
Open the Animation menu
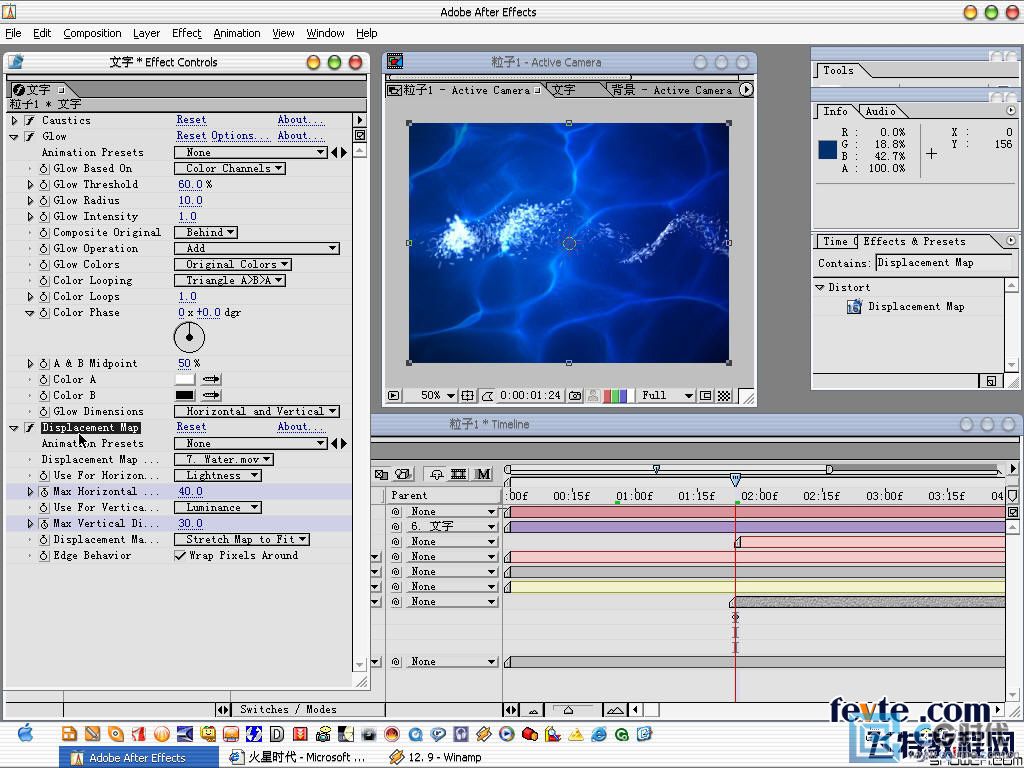click(236, 33)
